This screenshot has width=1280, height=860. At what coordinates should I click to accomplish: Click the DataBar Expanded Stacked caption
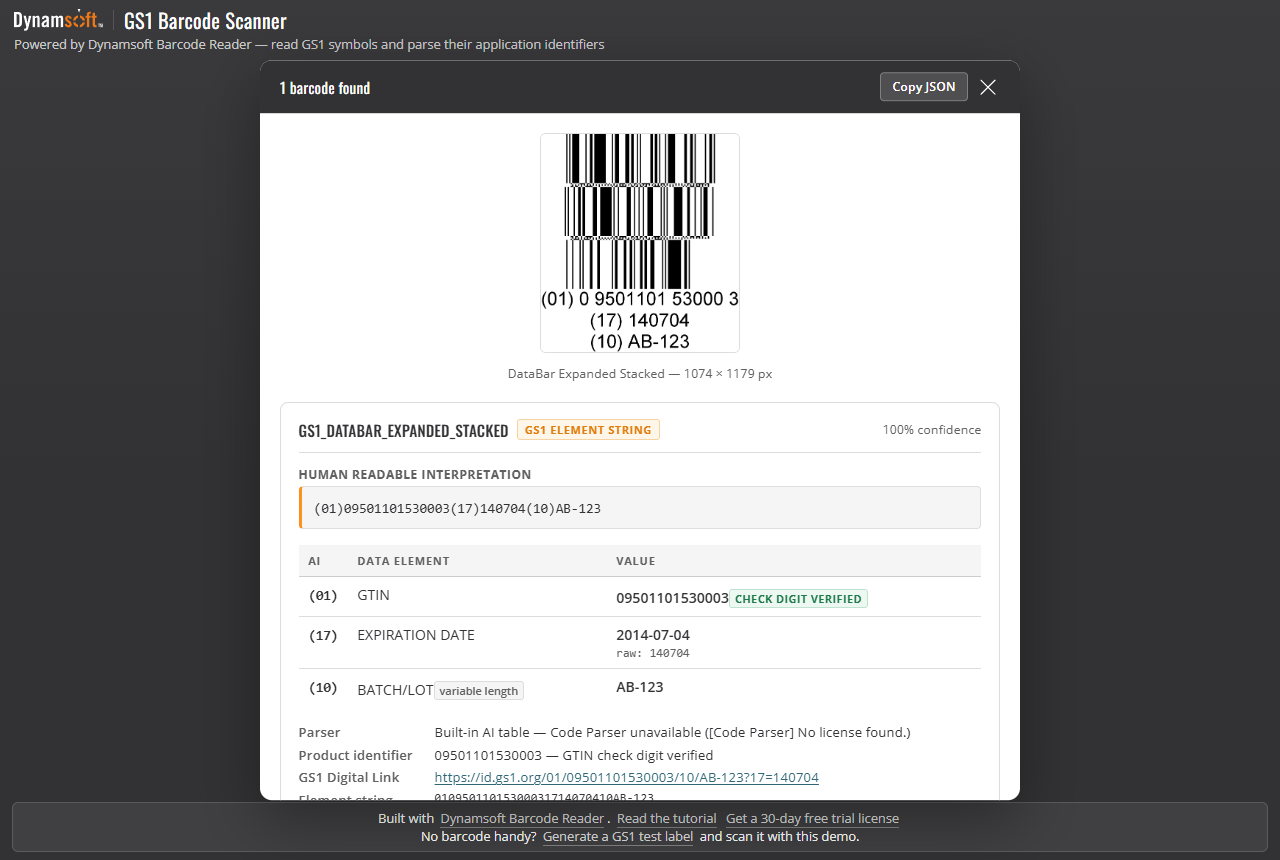coord(640,374)
